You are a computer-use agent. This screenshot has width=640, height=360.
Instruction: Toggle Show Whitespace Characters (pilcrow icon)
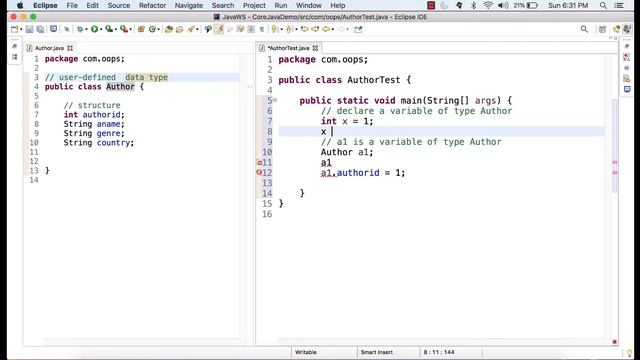pyautogui.click(x=262, y=29)
